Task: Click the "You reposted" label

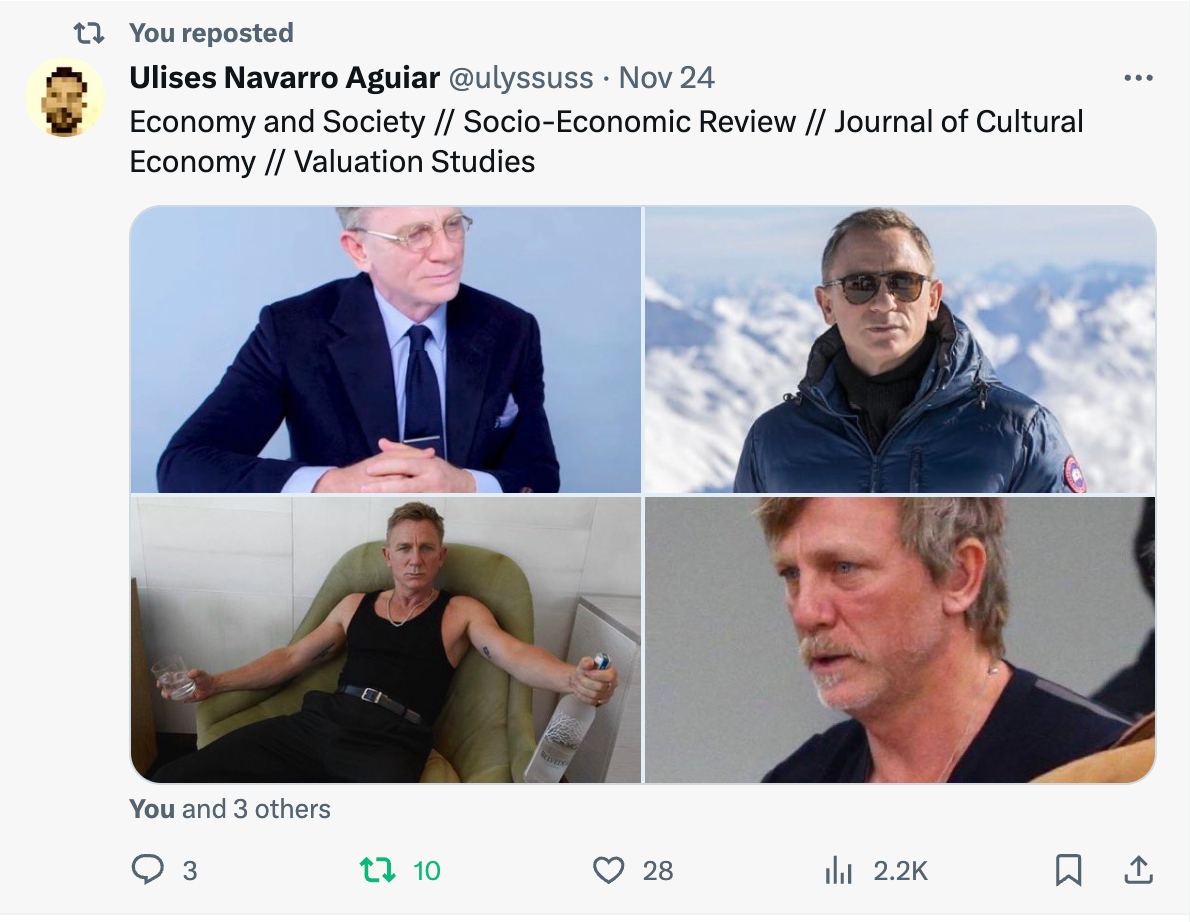Action: pos(211,33)
